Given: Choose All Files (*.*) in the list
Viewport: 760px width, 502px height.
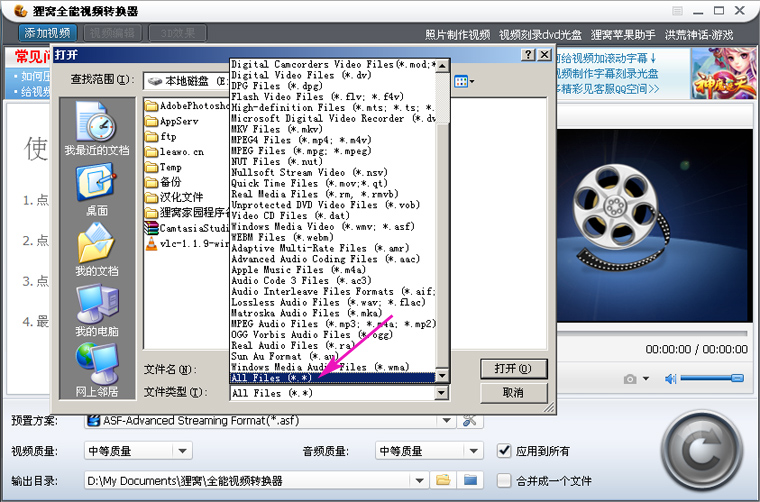Looking at the screenshot, I should pyautogui.click(x=332, y=377).
